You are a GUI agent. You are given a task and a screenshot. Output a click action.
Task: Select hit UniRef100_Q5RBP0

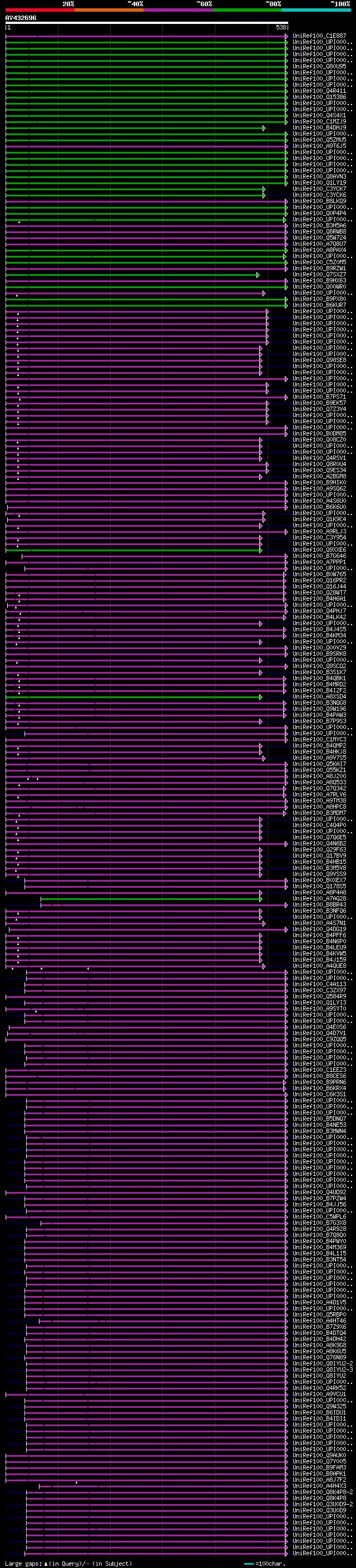(x=319, y=1315)
